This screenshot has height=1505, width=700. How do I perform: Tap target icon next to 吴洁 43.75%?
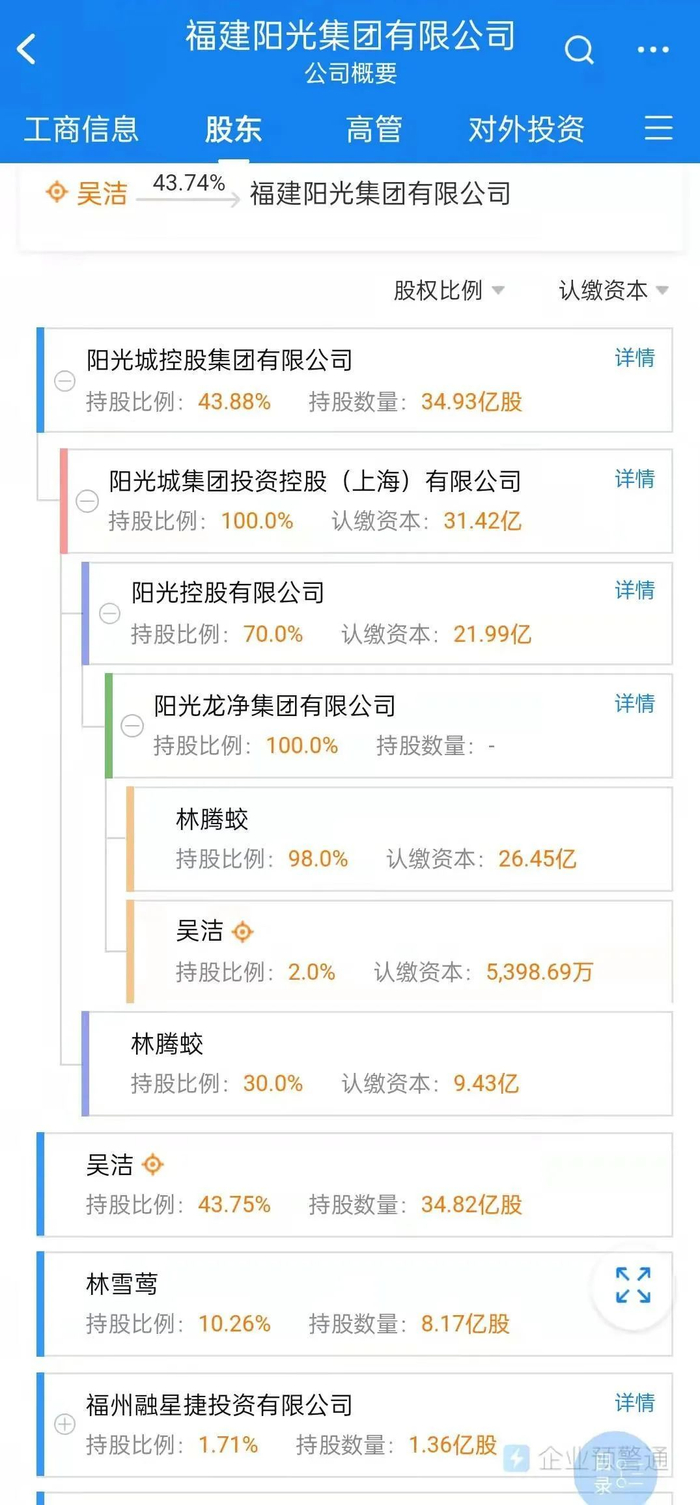click(x=152, y=1165)
